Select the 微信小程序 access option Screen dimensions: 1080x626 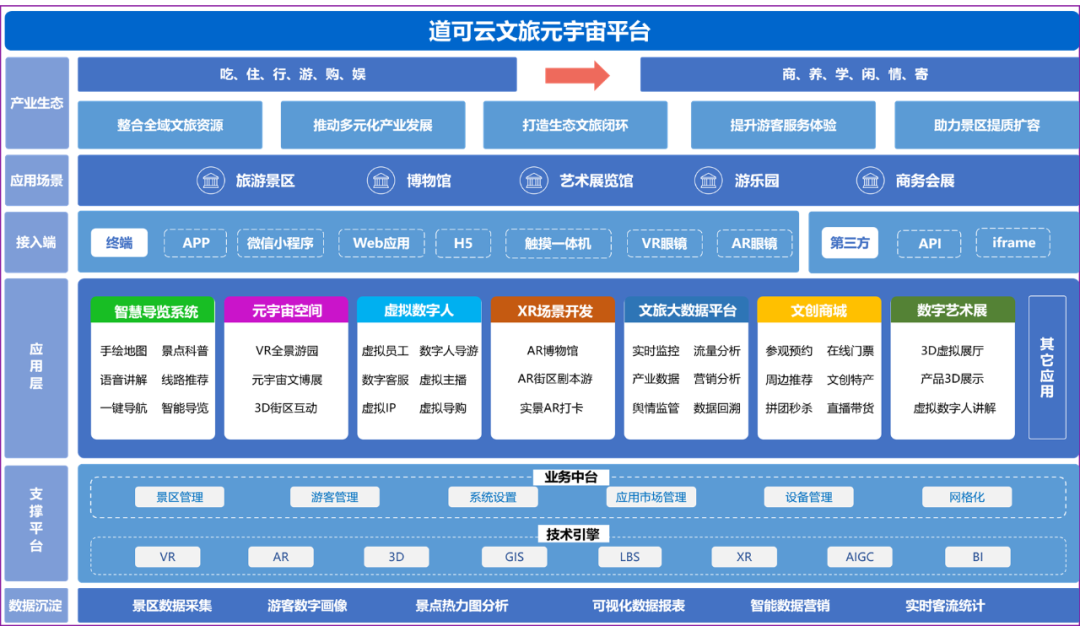[x=280, y=243]
